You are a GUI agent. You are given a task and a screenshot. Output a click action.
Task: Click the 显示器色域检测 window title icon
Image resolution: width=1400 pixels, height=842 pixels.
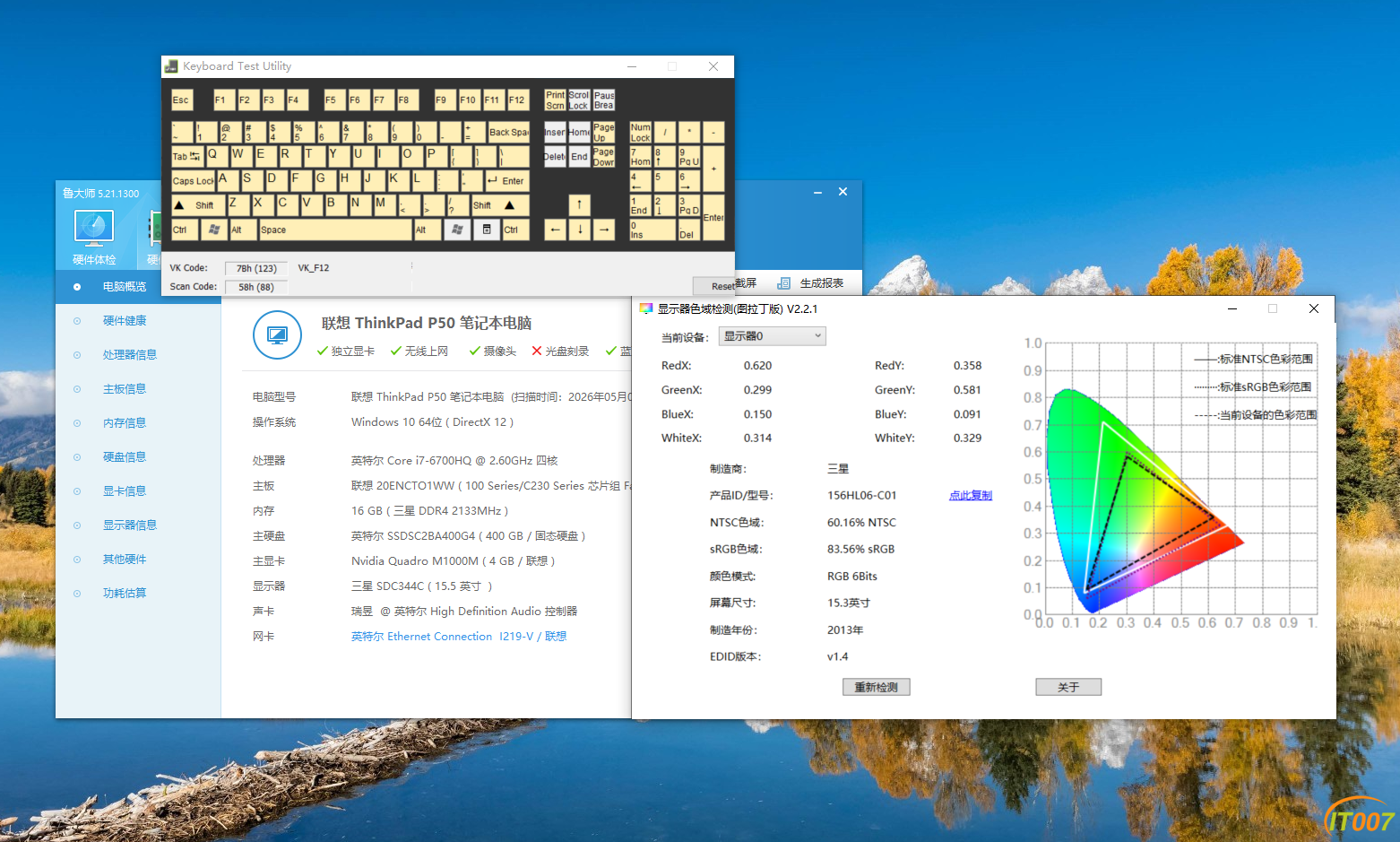(645, 308)
